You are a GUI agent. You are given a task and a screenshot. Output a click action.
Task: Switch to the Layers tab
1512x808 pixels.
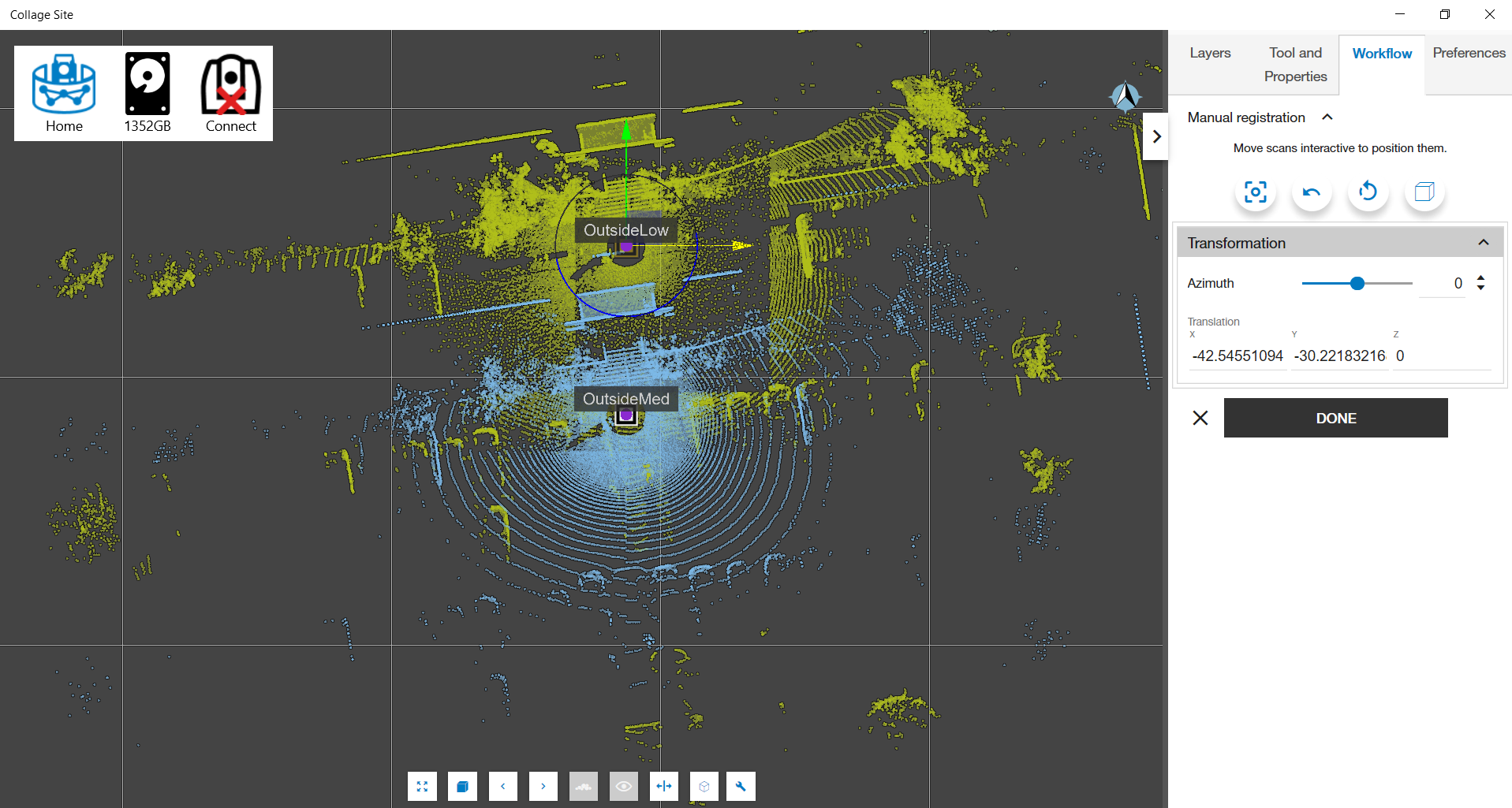pyautogui.click(x=1210, y=53)
